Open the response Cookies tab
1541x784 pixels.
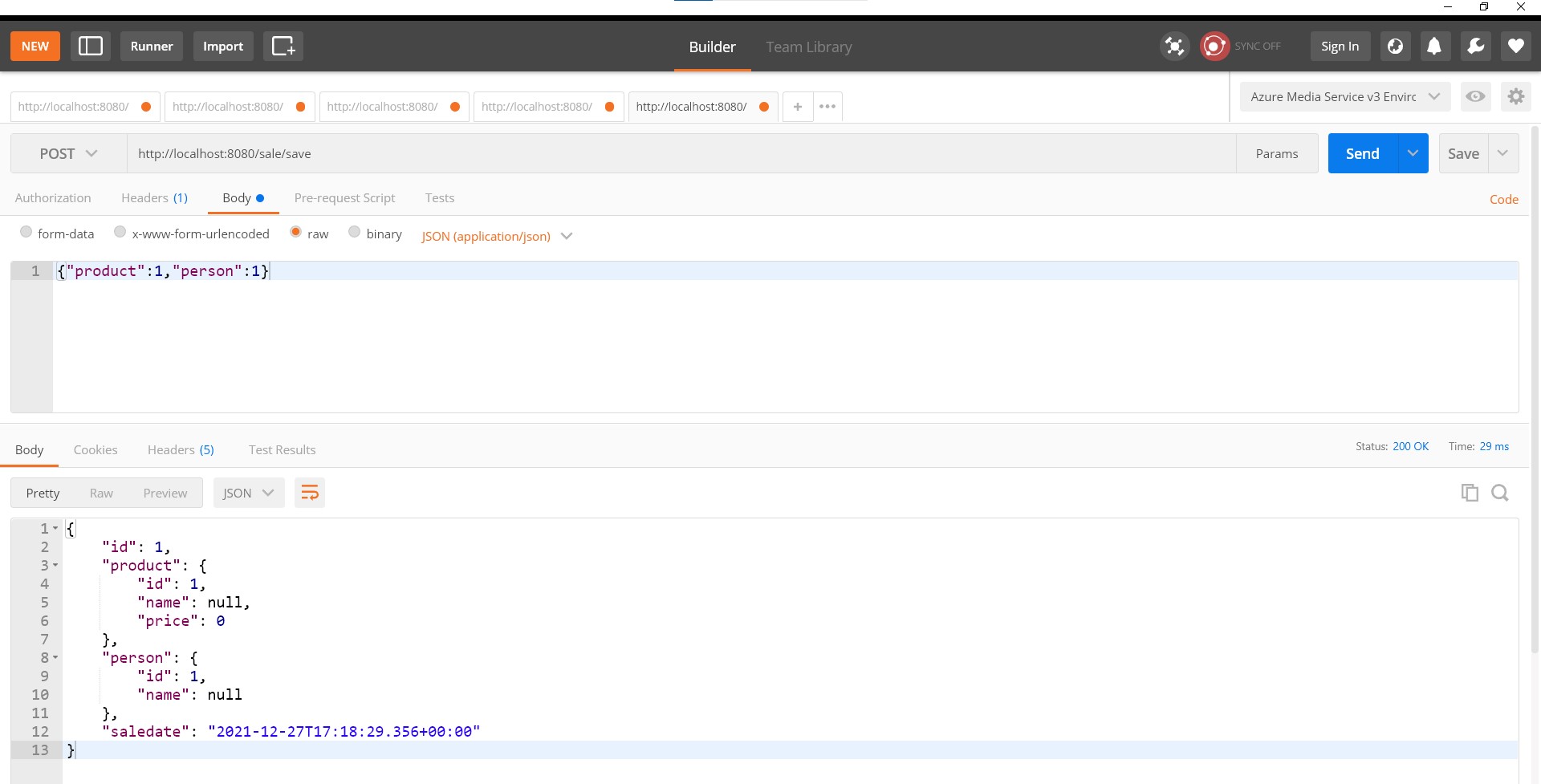(96, 450)
